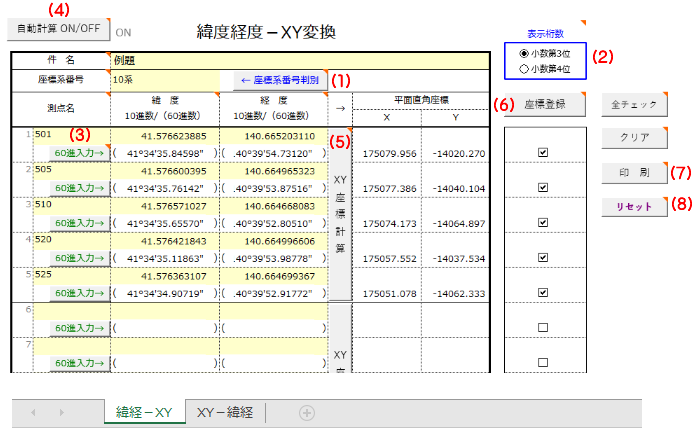Click the next sheet navigation arrow
Image resolution: width=700 pixels, height=440 pixels.
[x=62, y=412]
